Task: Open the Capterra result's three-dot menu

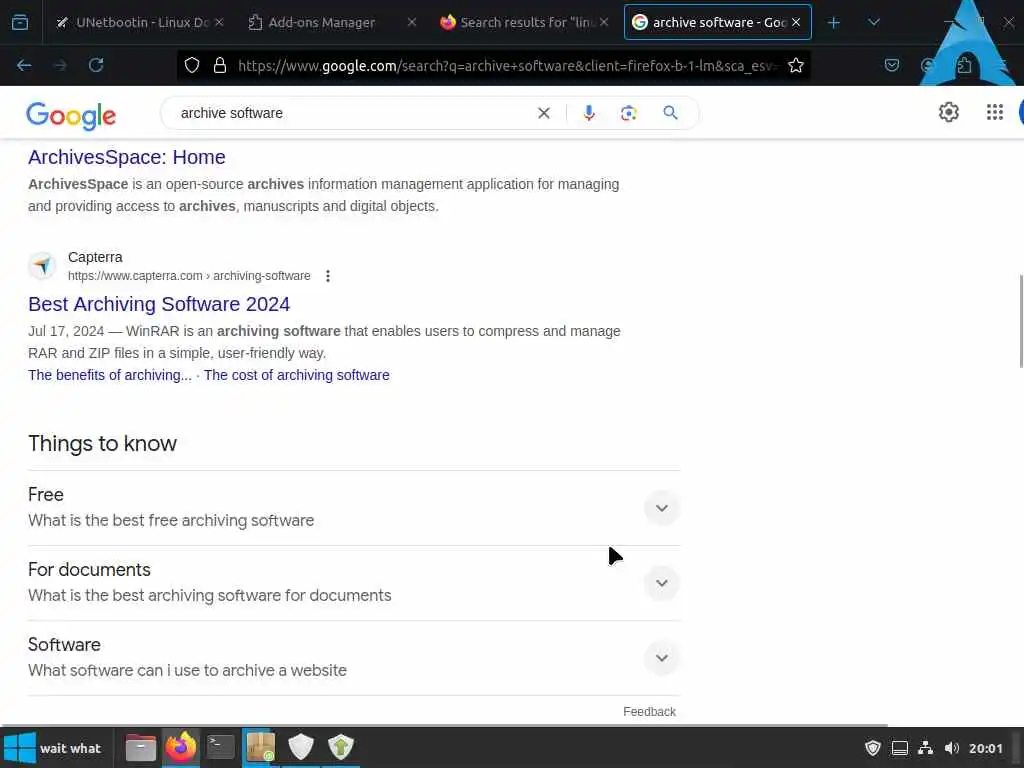Action: tap(328, 276)
